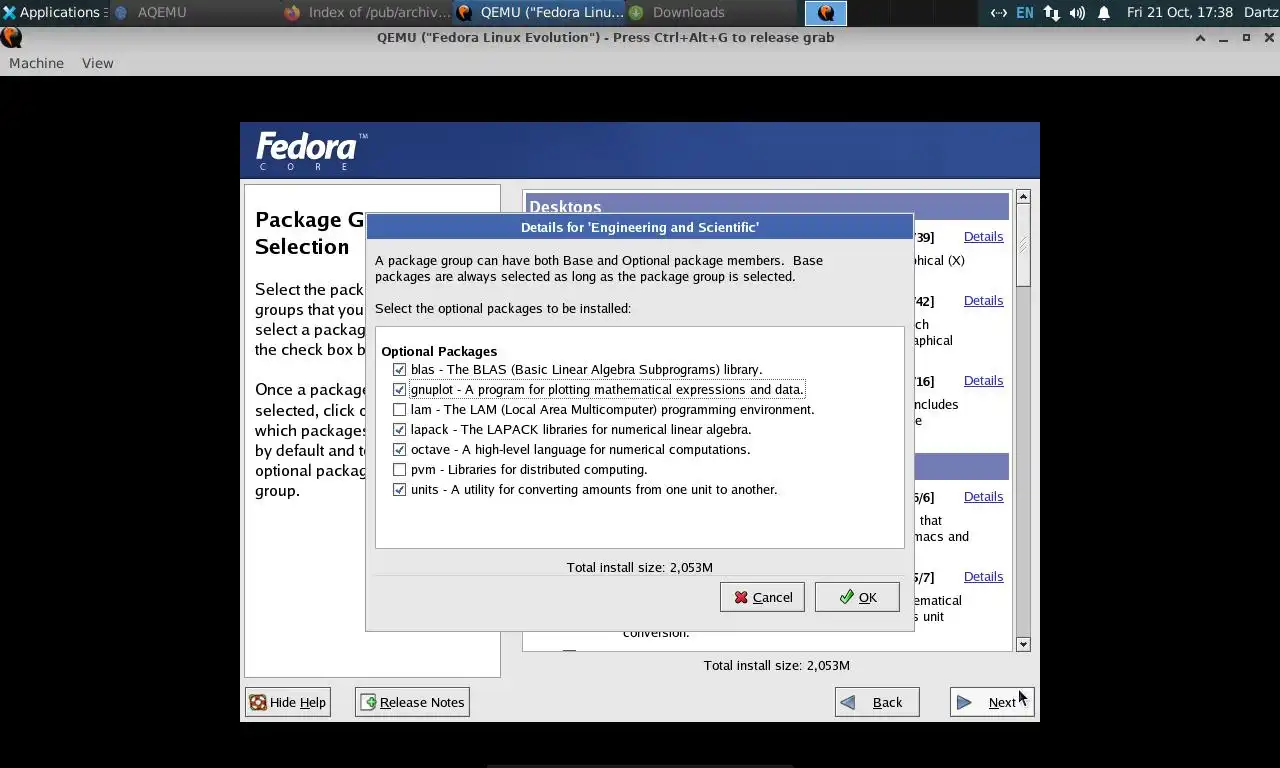1280x768 pixels.
Task: Enable the lam package checkbox
Action: 400,410
